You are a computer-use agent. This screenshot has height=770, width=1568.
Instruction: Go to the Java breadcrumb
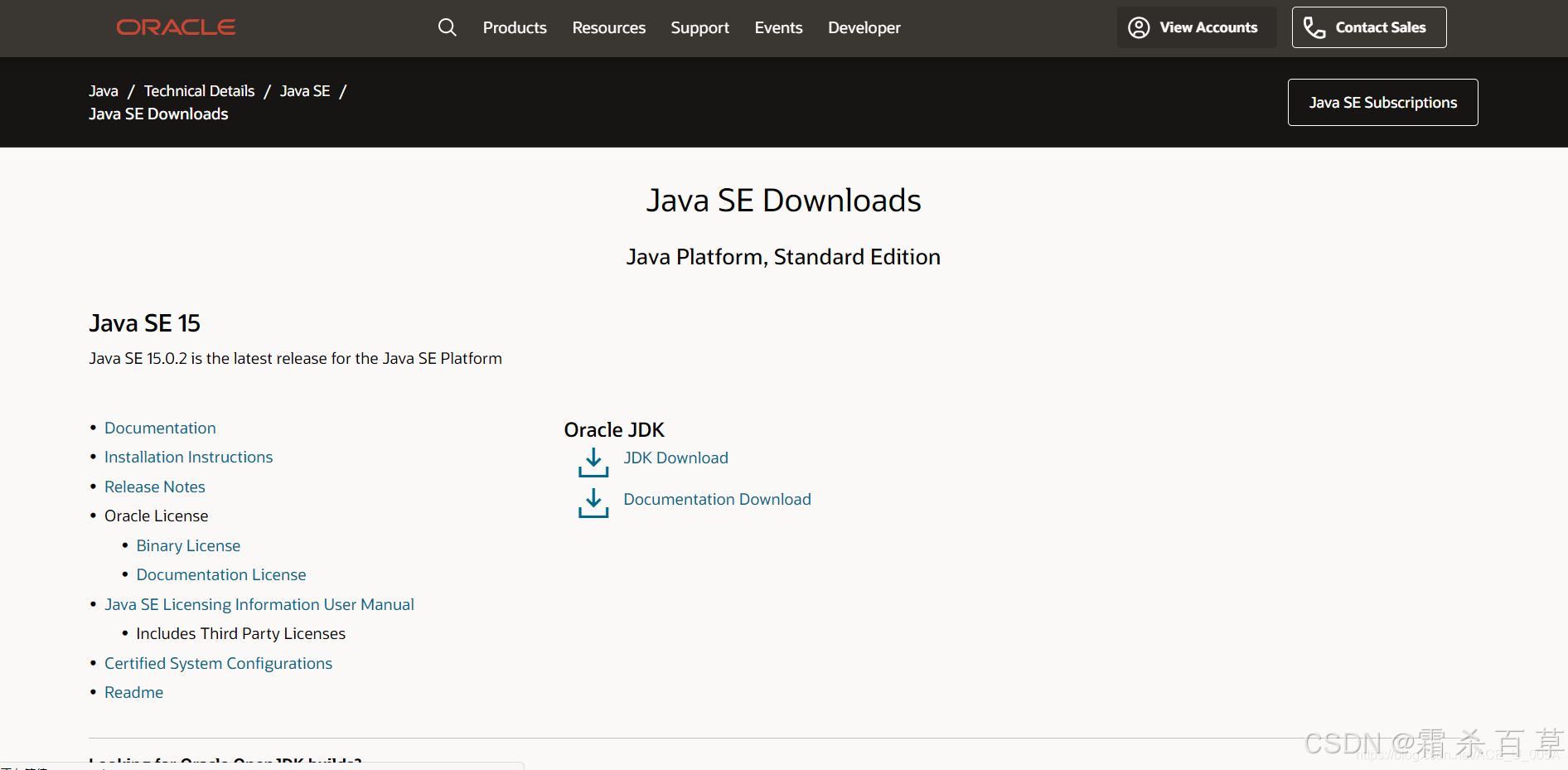104,91
